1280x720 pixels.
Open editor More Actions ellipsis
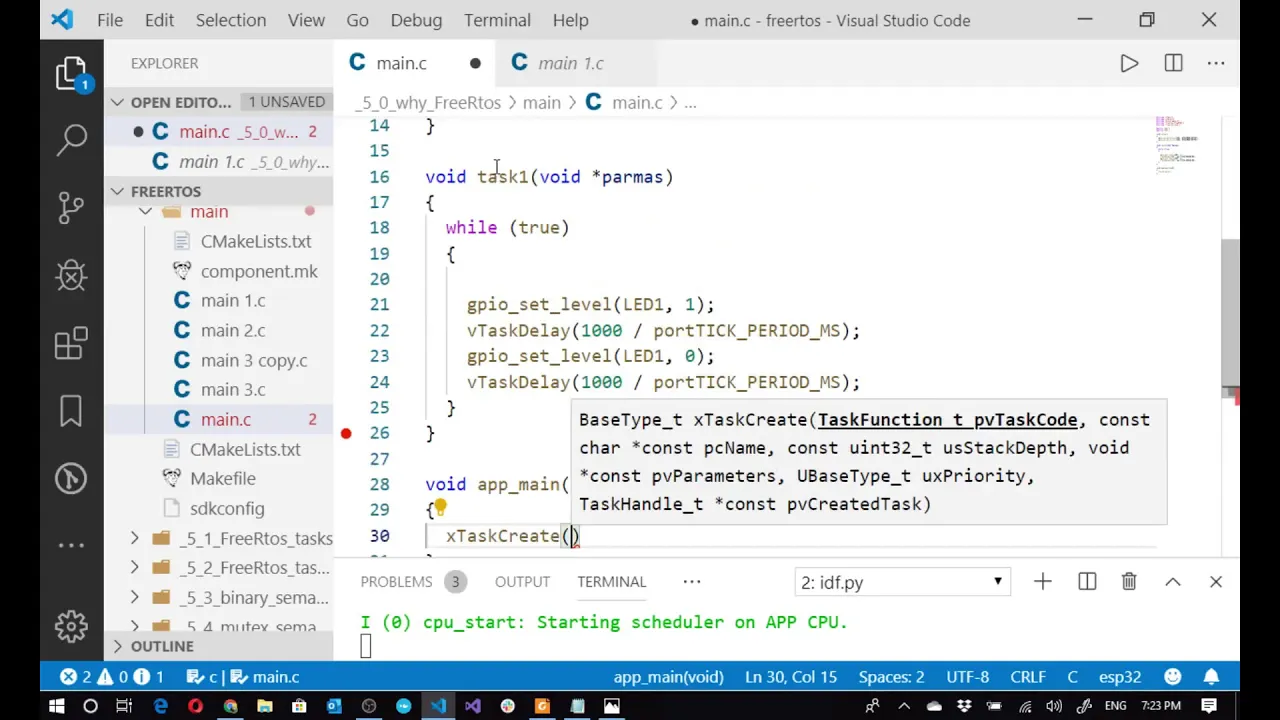point(1216,63)
